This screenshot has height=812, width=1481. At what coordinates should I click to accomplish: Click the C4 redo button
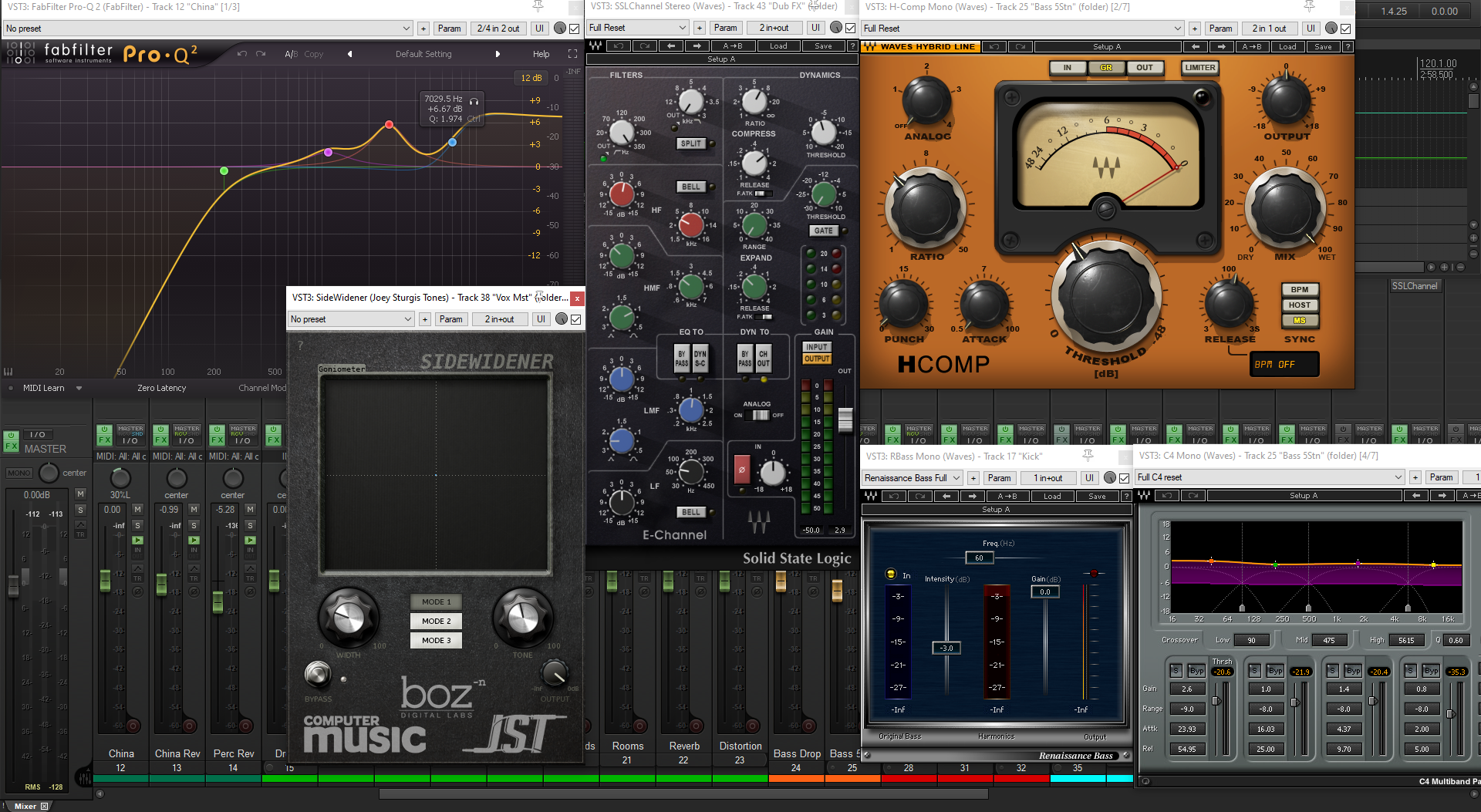(1193, 495)
